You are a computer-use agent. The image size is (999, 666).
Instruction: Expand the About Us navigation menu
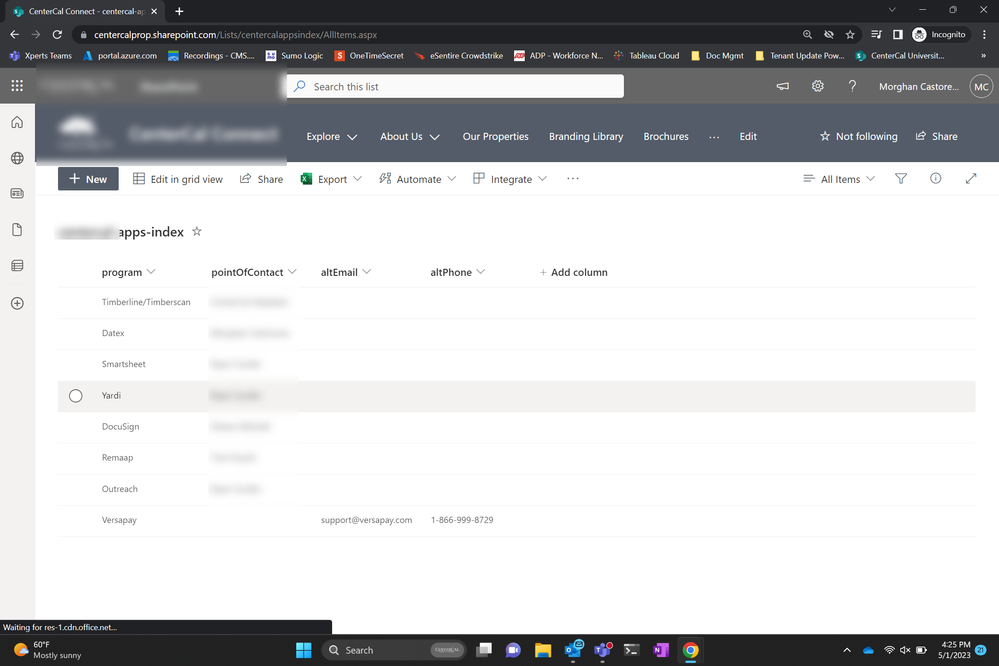(410, 136)
